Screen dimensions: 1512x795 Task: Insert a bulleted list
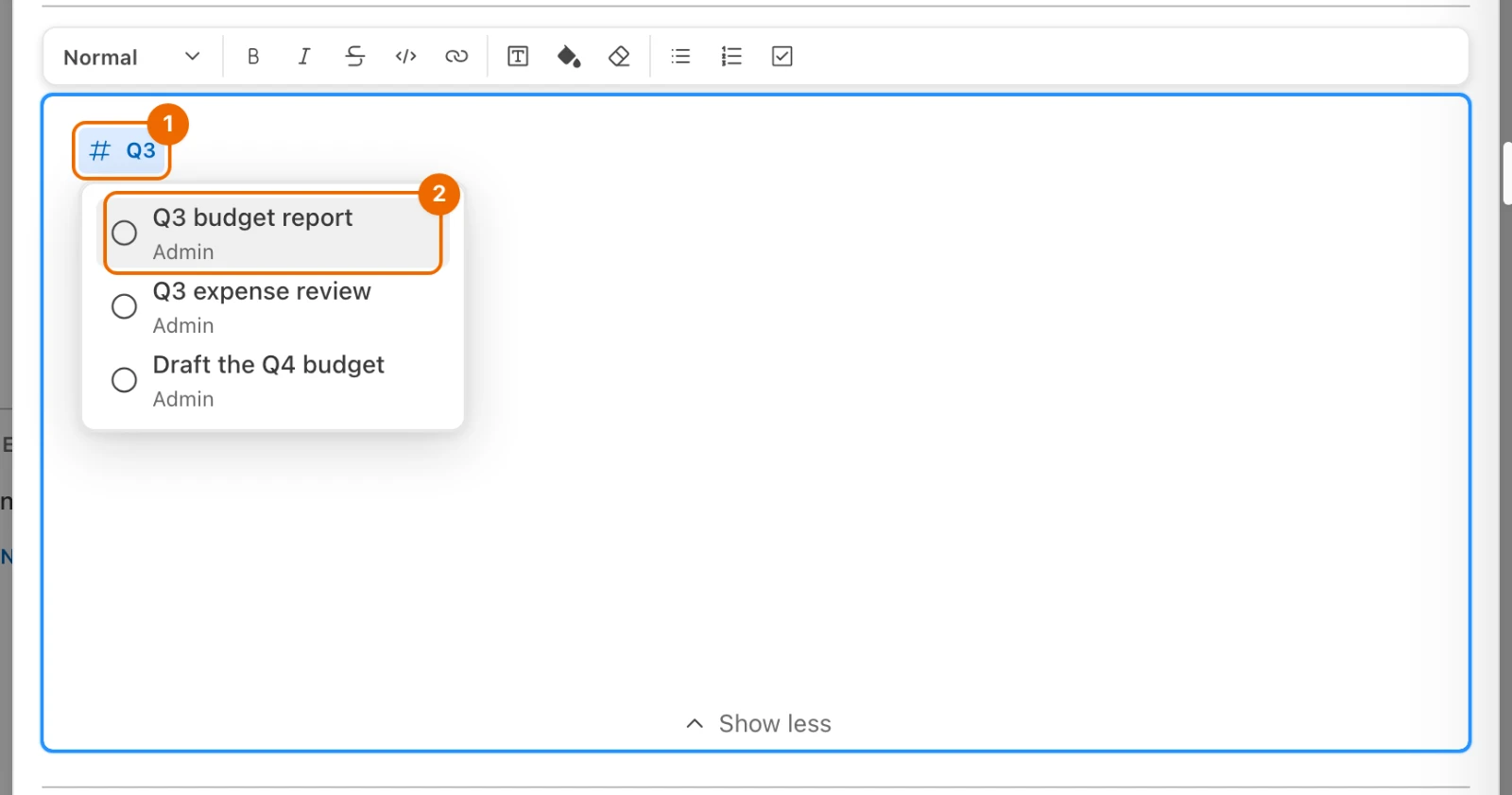click(x=680, y=57)
